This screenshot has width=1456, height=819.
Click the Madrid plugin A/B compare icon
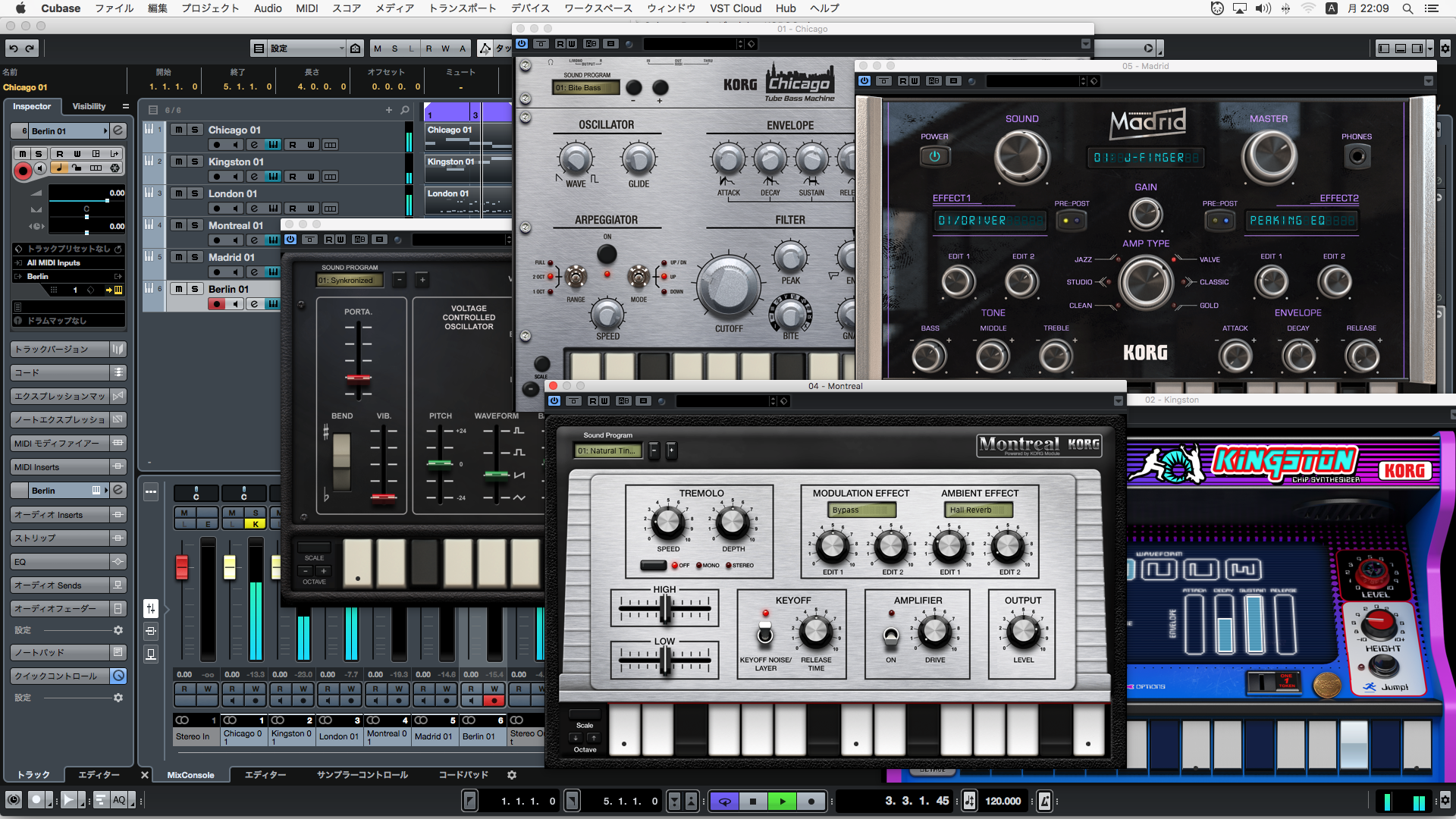point(934,81)
